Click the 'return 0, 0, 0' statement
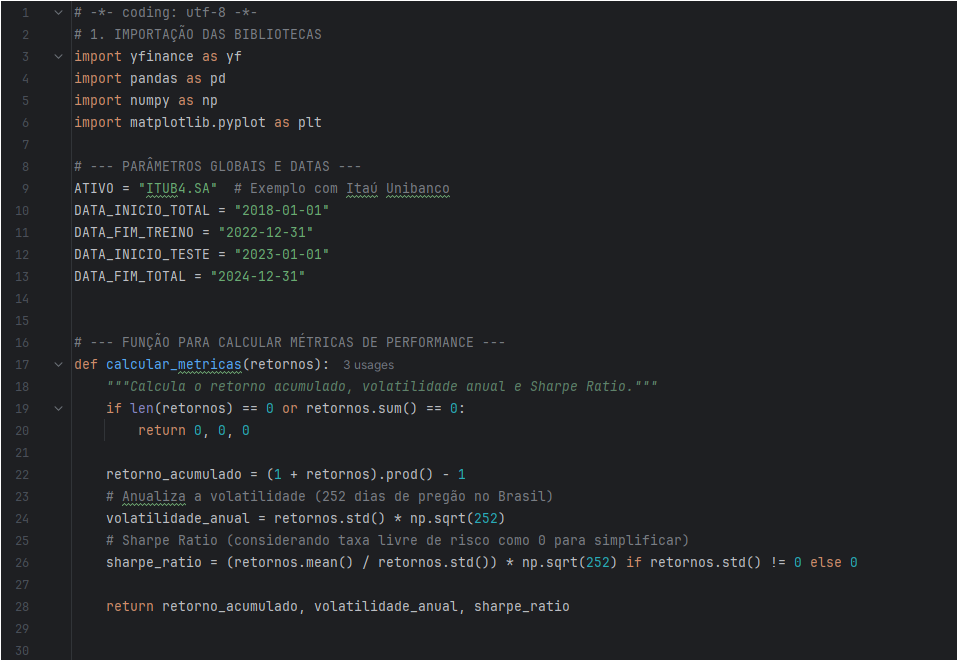 pos(194,430)
